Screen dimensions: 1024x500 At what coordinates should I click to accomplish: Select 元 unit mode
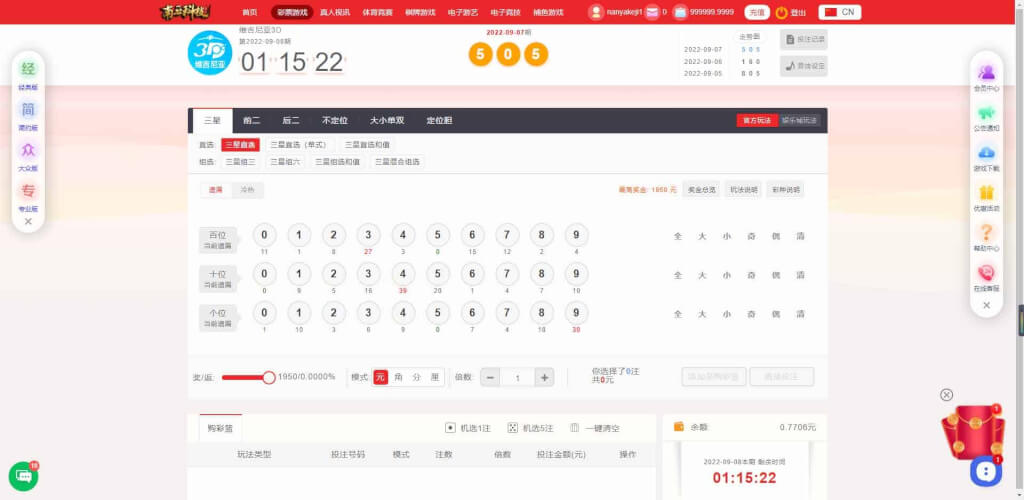(x=381, y=377)
